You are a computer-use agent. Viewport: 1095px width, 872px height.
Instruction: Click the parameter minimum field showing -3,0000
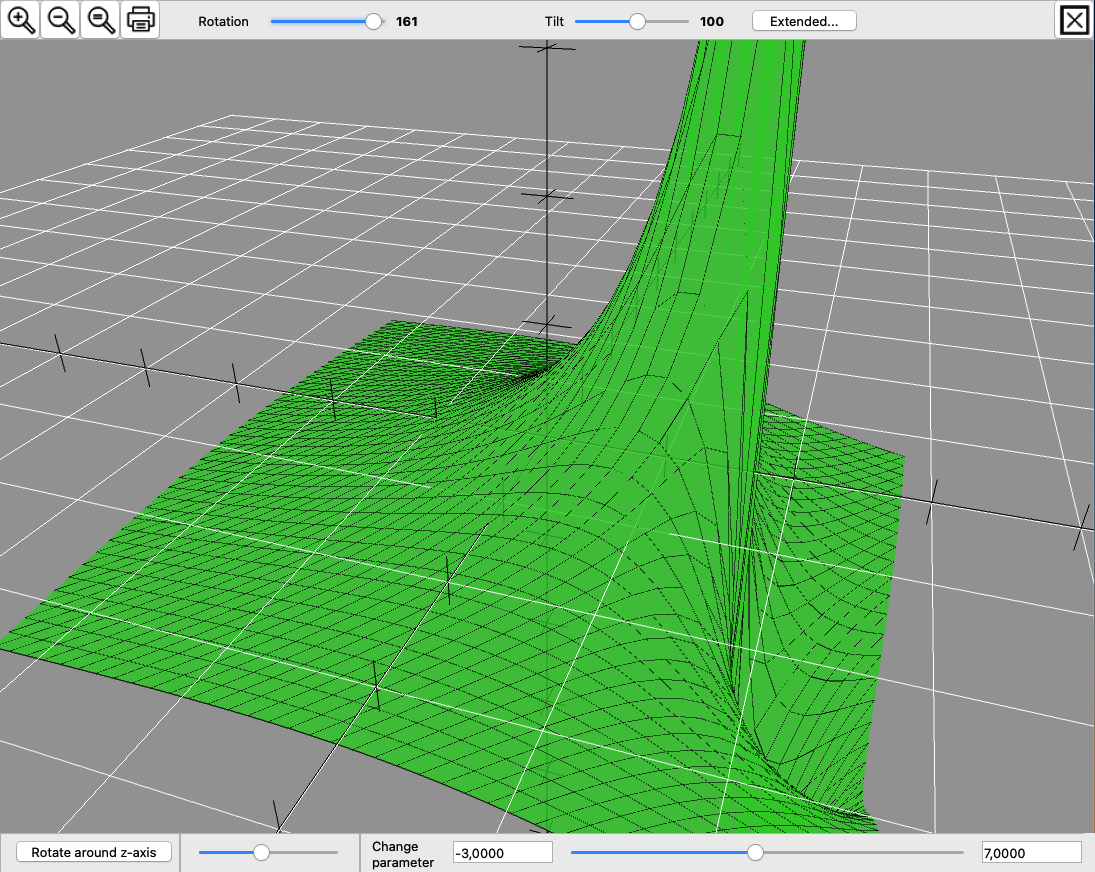(502, 852)
